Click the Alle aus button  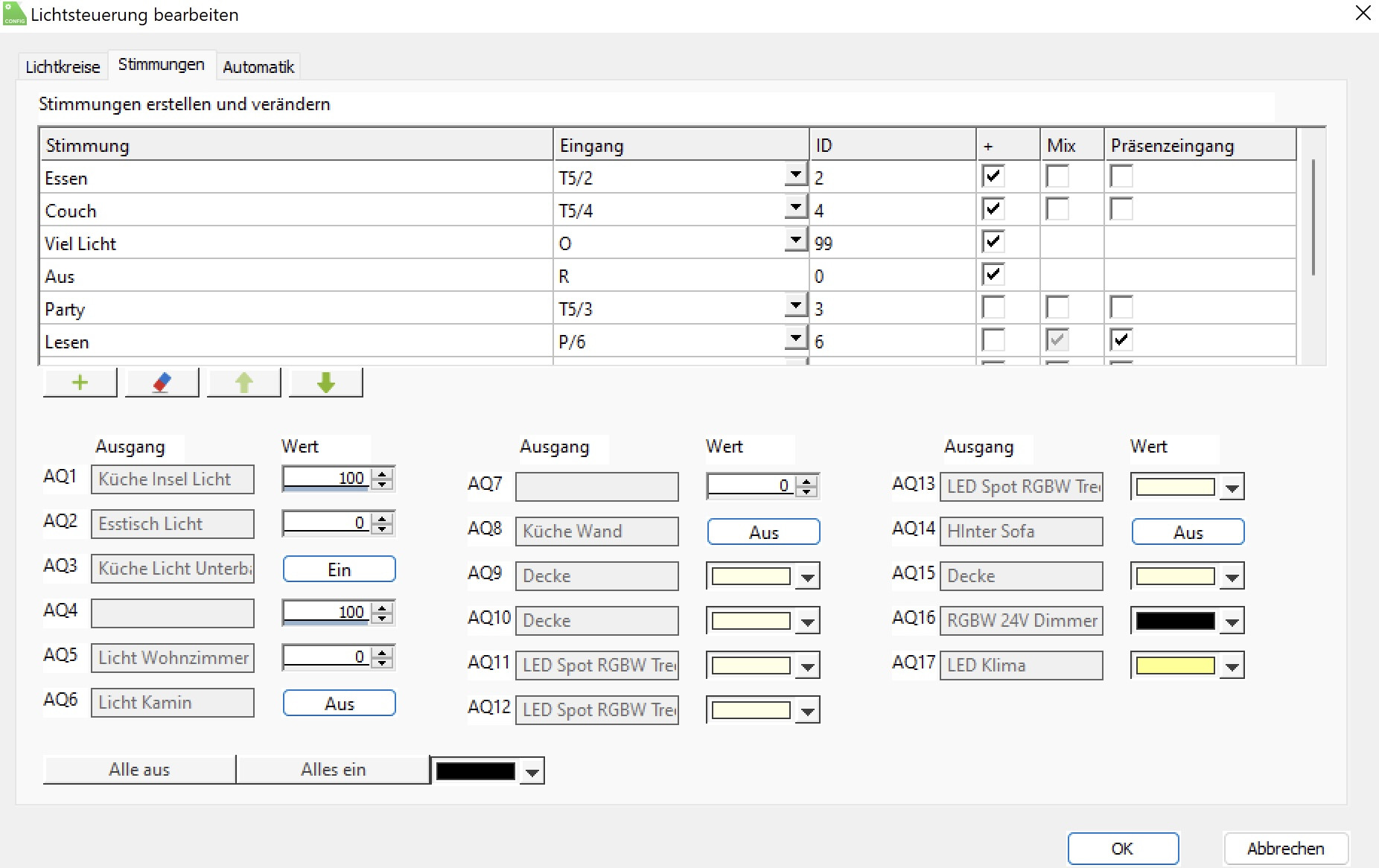click(x=139, y=770)
